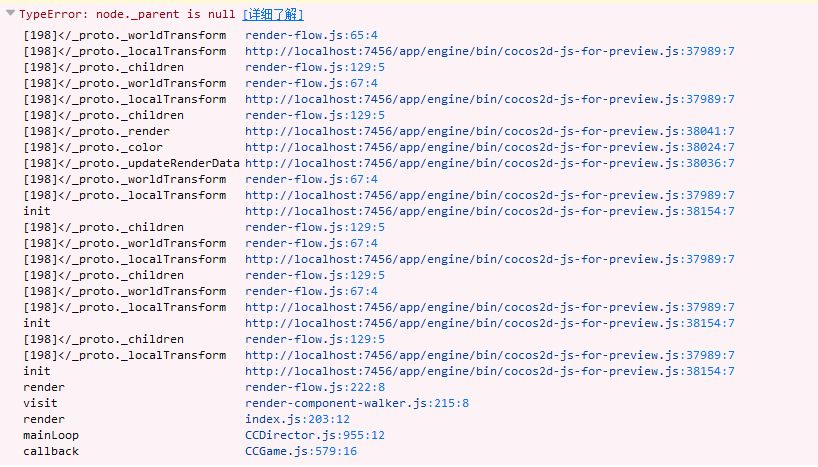Open the render-flow.js:222:8 source link
This screenshot has width=818, height=467.
click(315, 387)
